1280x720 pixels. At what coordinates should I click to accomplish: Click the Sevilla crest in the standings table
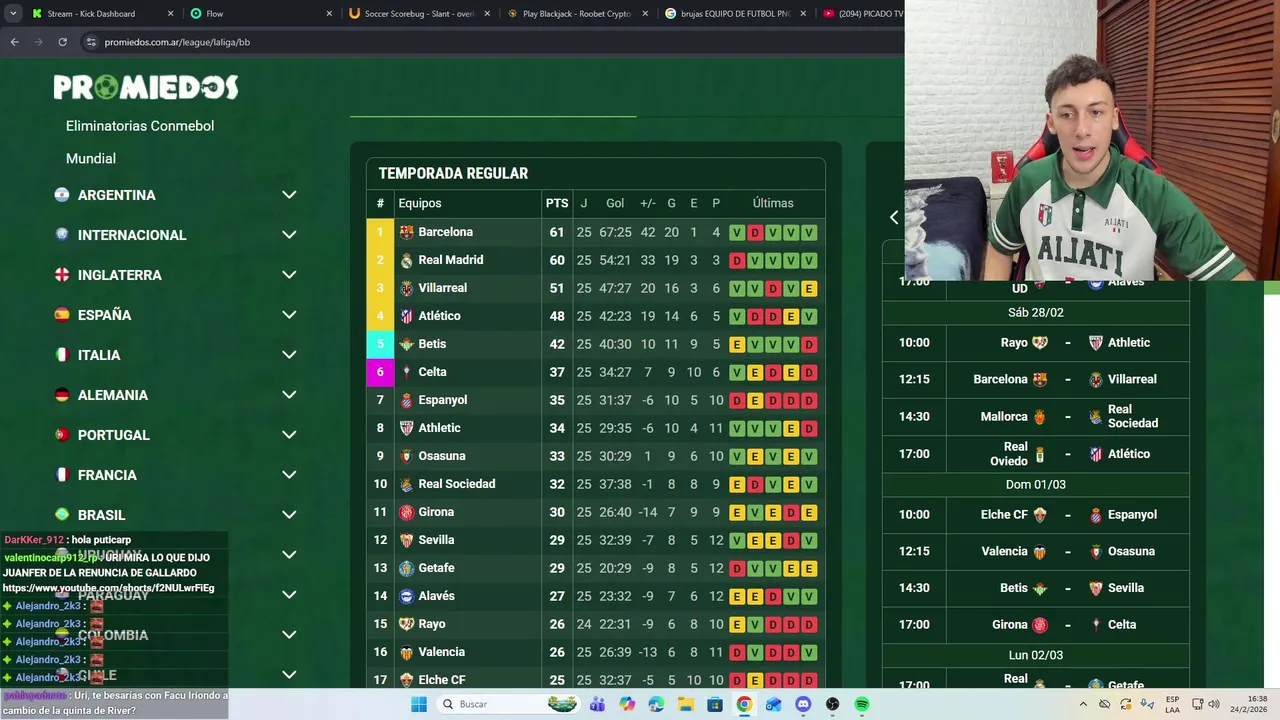[406, 540]
